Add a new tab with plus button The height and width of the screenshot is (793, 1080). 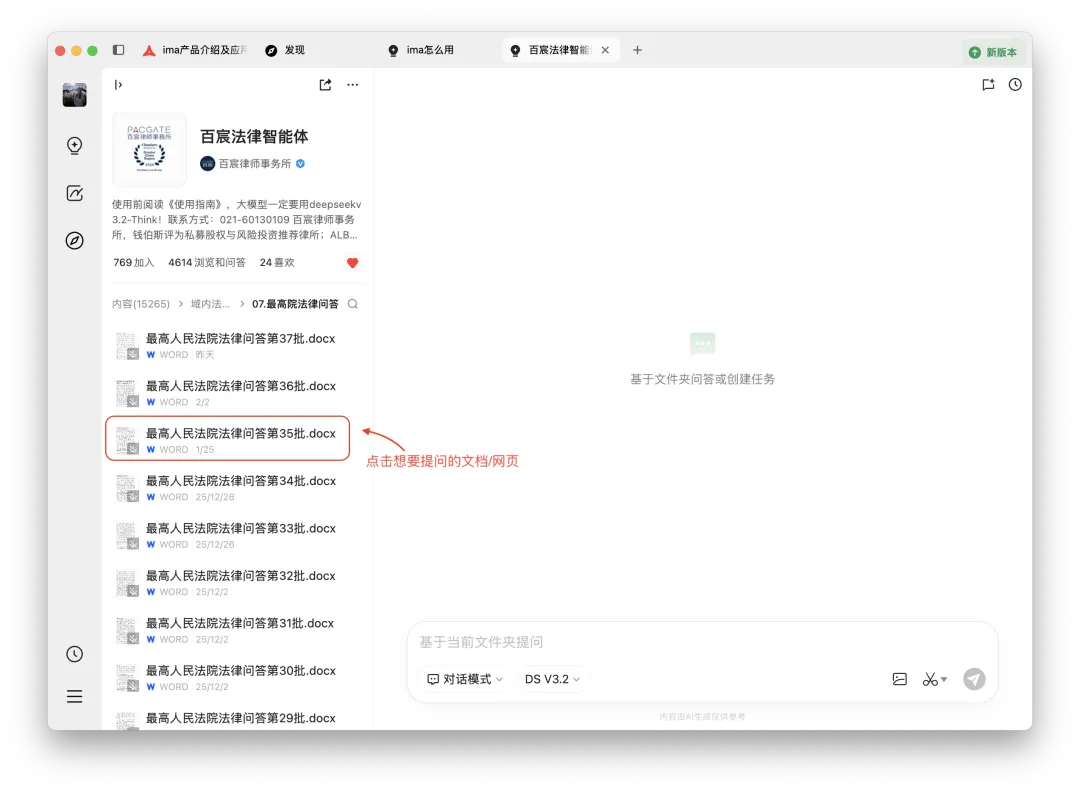tap(637, 50)
